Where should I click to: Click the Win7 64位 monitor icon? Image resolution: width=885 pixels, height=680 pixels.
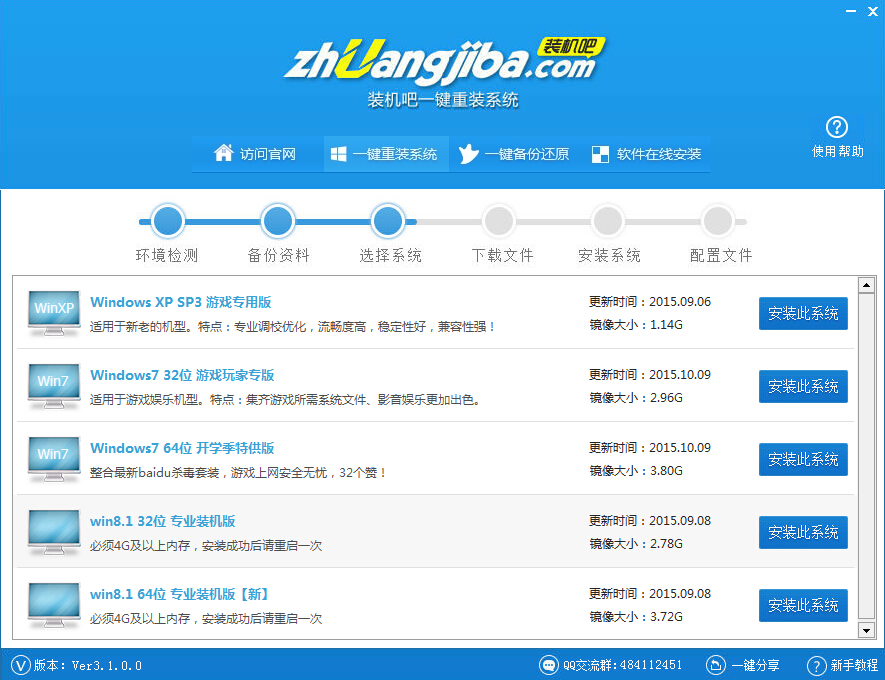54,458
